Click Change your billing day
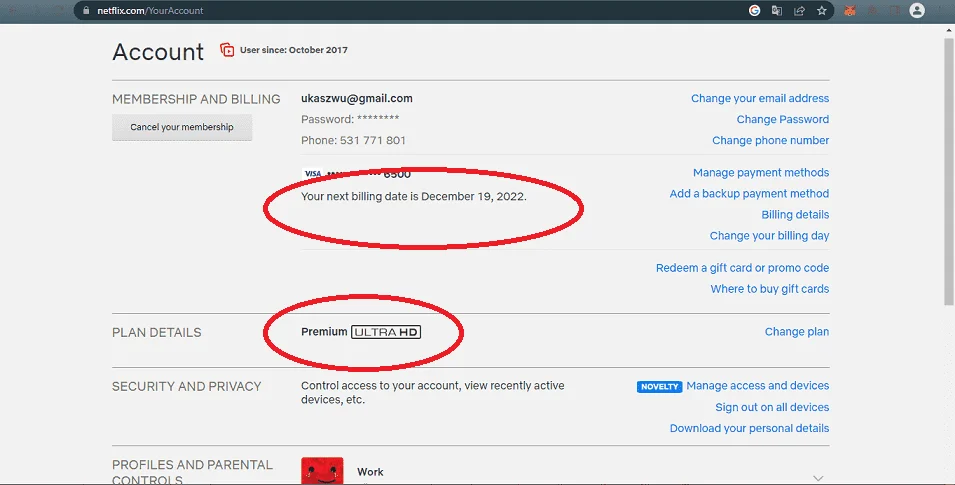The image size is (955, 485). (x=769, y=236)
